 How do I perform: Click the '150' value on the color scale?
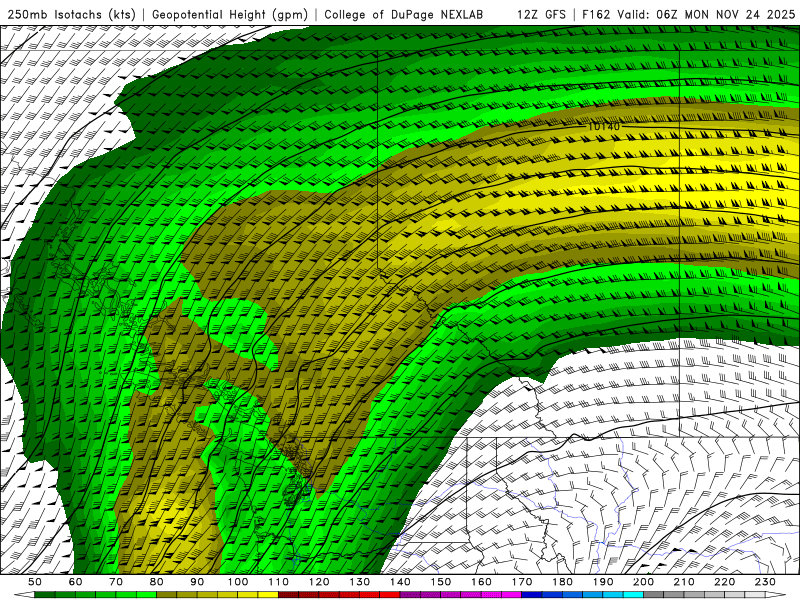point(441,582)
